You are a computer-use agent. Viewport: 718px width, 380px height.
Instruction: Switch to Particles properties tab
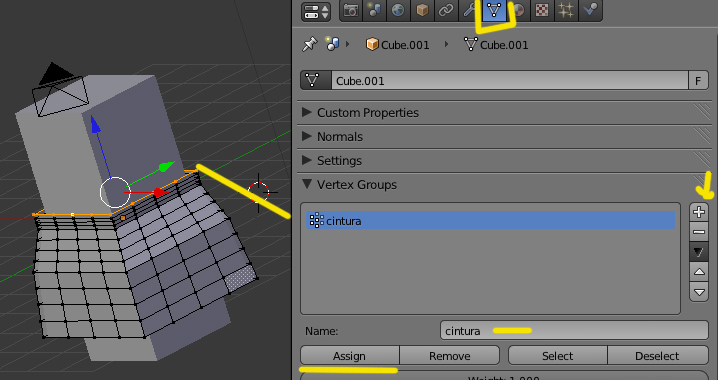pos(566,11)
